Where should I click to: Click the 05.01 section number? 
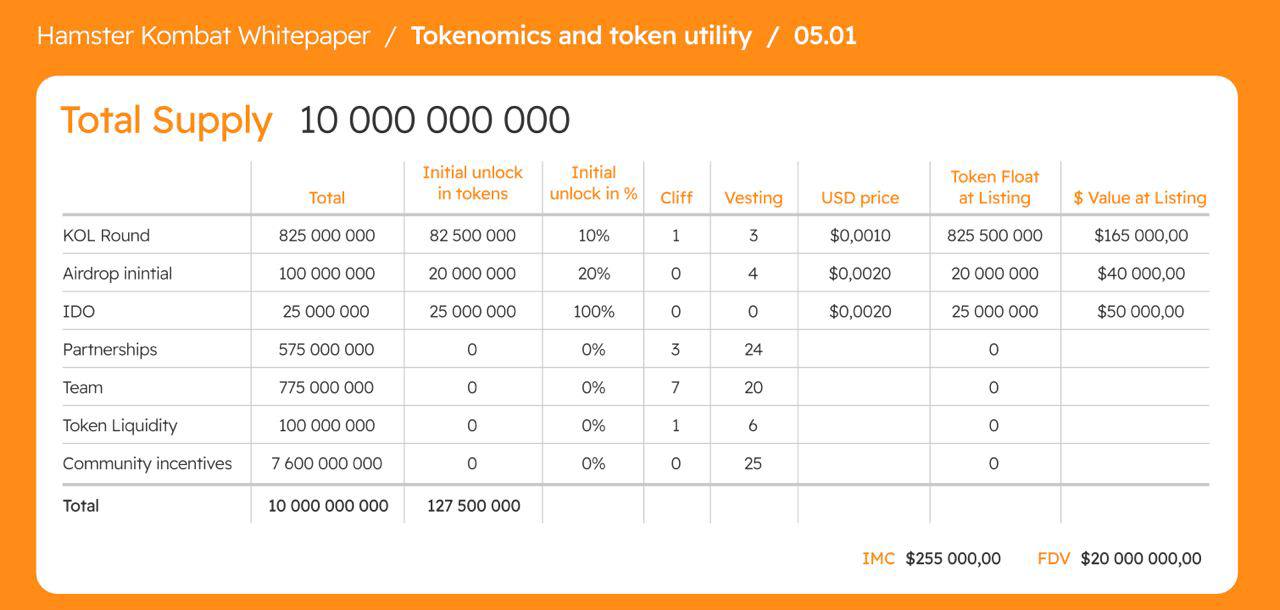(x=825, y=36)
